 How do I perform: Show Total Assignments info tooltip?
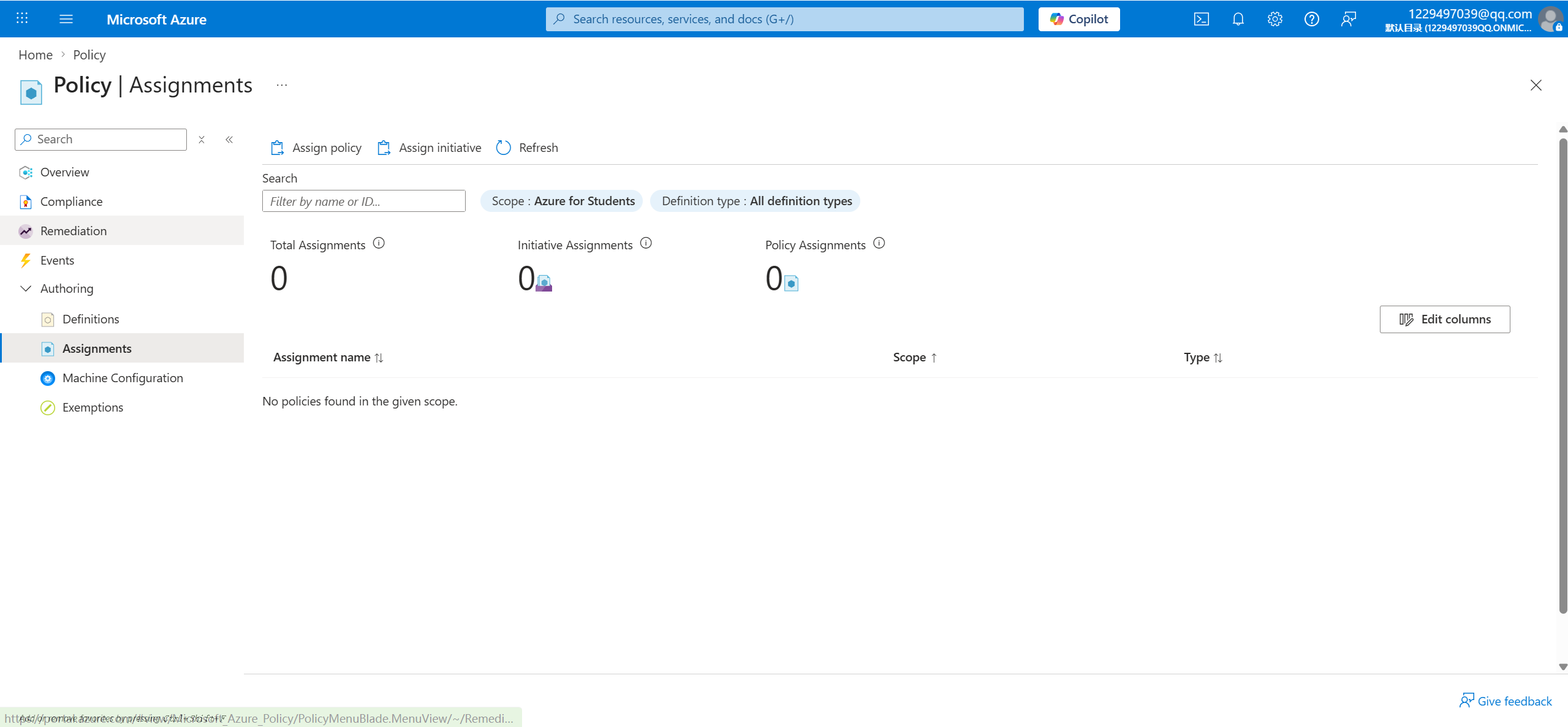[x=379, y=243]
